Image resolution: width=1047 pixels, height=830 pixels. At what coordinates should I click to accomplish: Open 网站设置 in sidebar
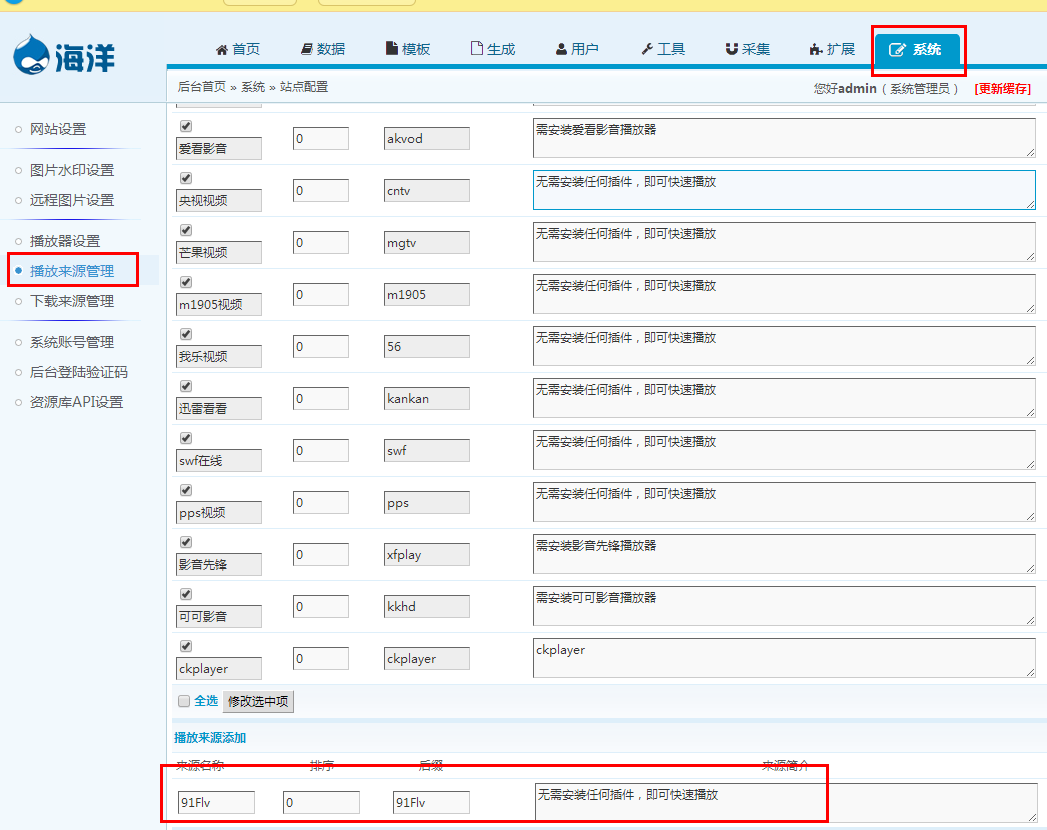tap(58, 130)
